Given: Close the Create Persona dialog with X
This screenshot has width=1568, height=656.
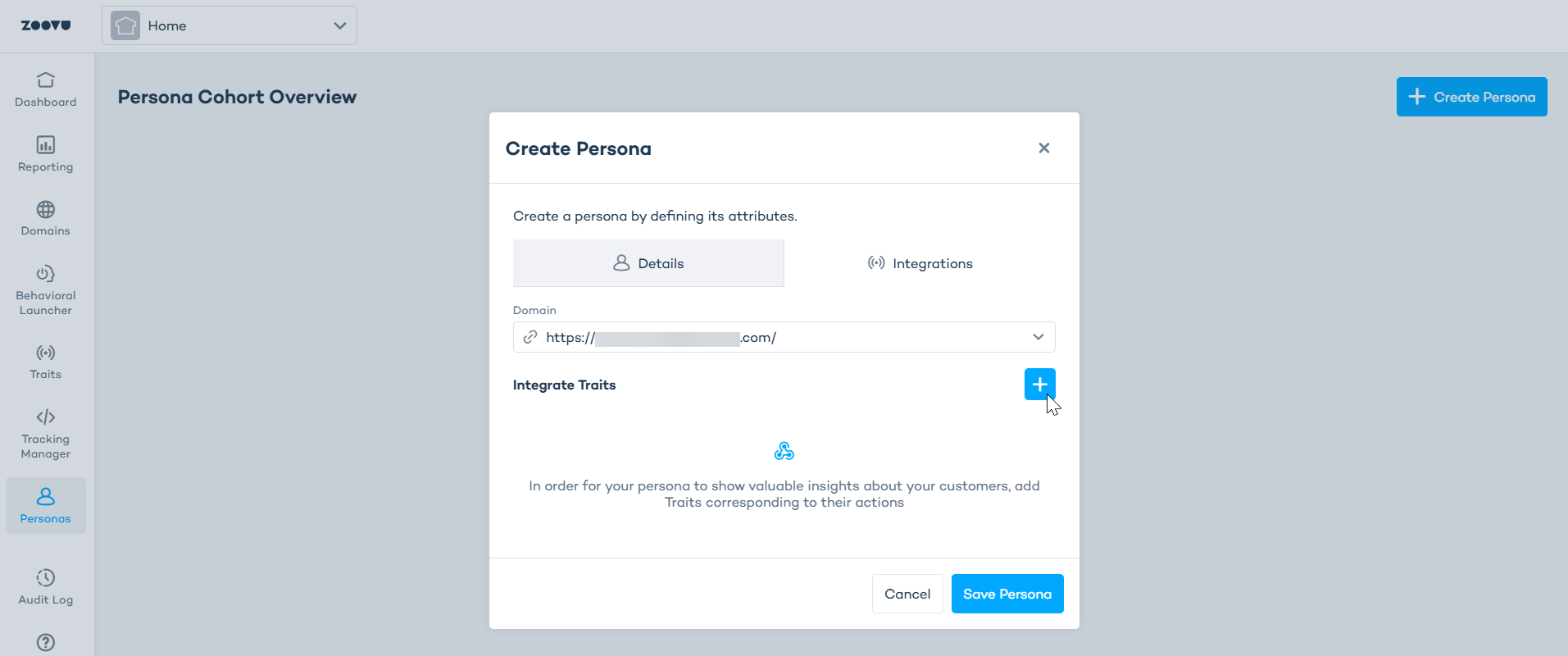Looking at the screenshot, I should tap(1043, 148).
